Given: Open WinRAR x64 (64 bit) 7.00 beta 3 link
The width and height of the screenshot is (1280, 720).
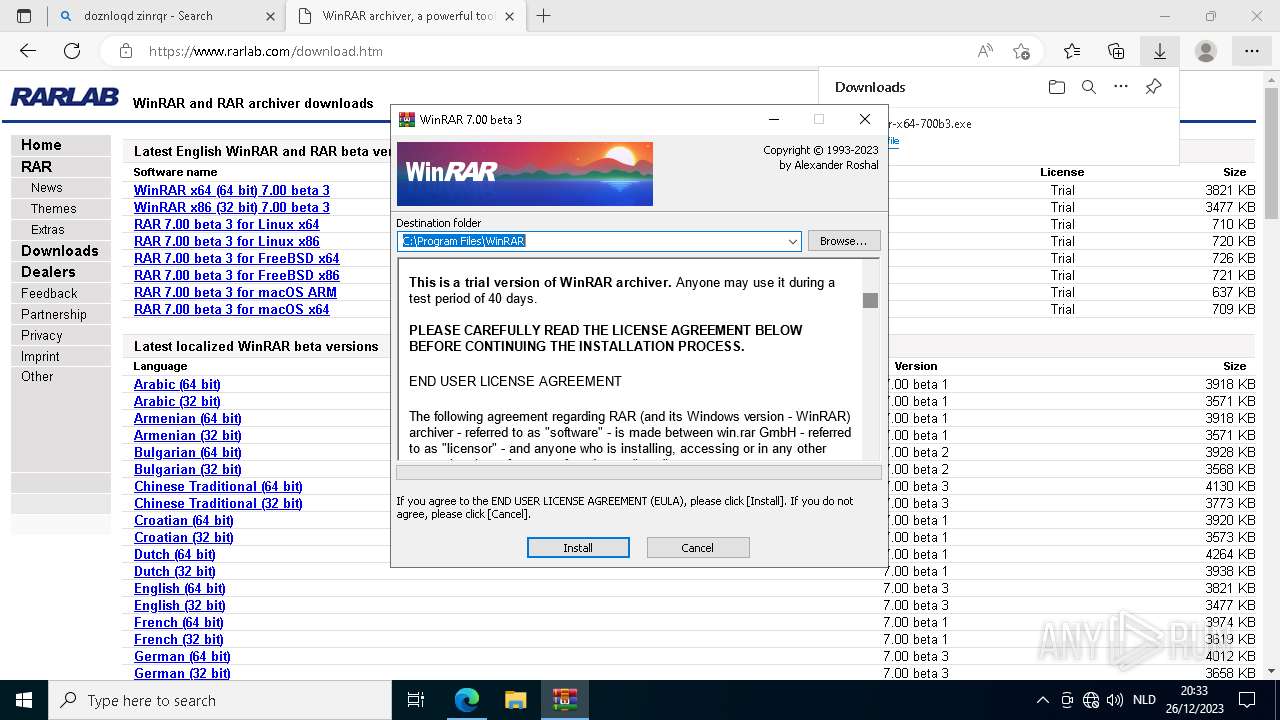Looking at the screenshot, I should [232, 190].
